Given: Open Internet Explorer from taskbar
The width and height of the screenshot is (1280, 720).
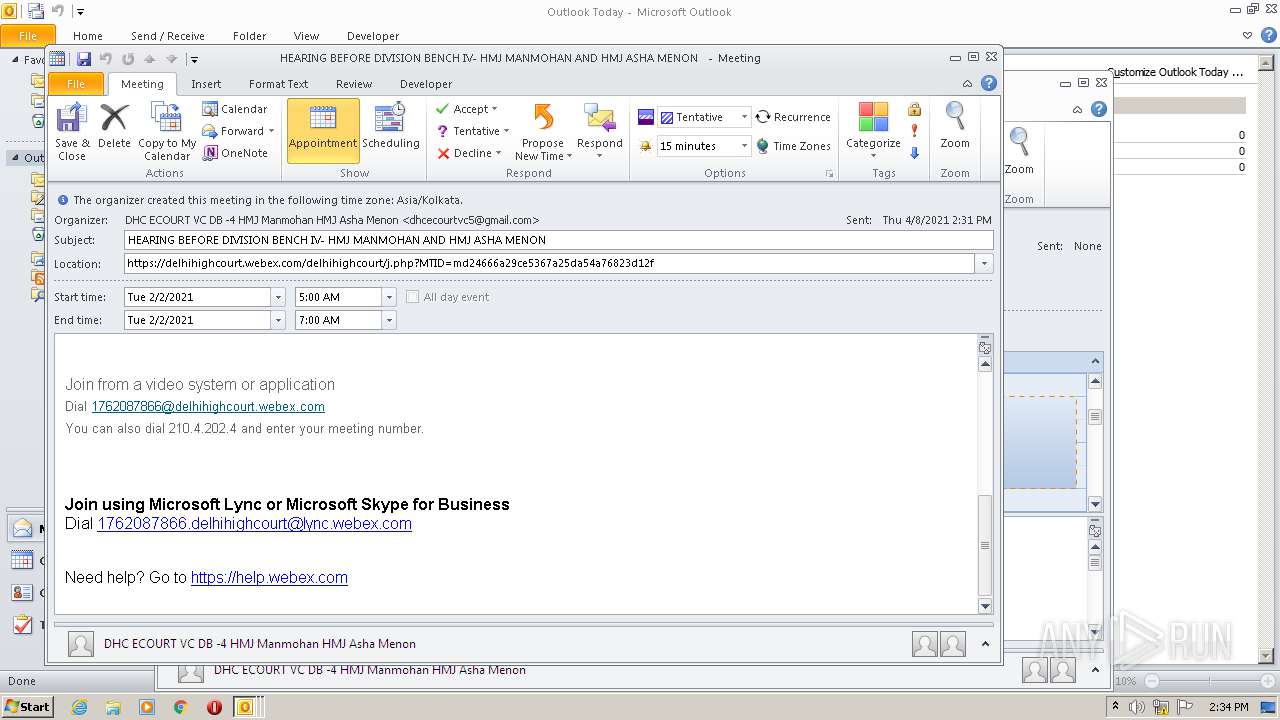Looking at the screenshot, I should (79, 707).
